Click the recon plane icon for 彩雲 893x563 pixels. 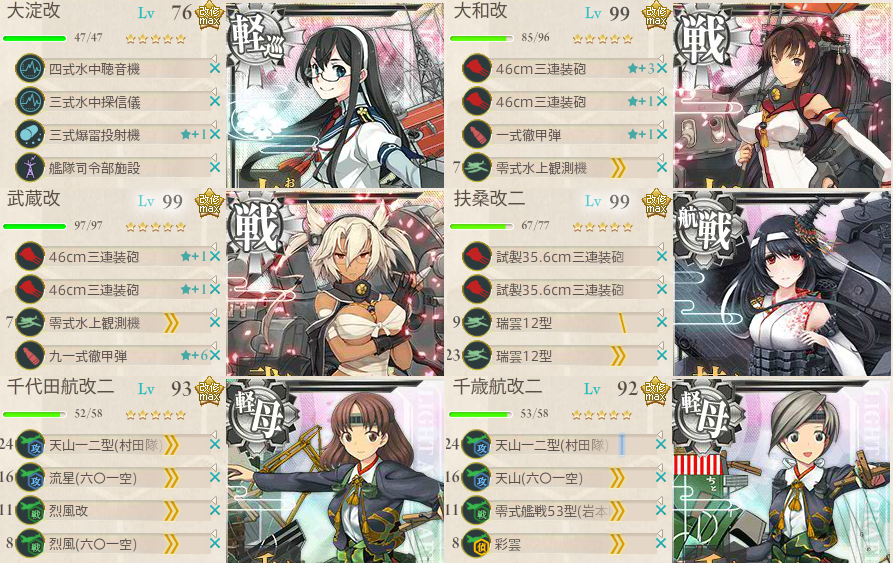477,544
